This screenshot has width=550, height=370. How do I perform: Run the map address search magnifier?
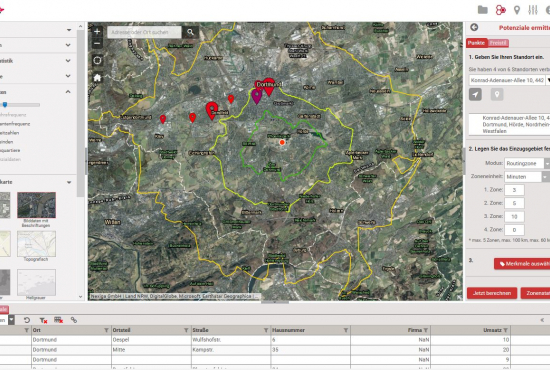coord(190,32)
